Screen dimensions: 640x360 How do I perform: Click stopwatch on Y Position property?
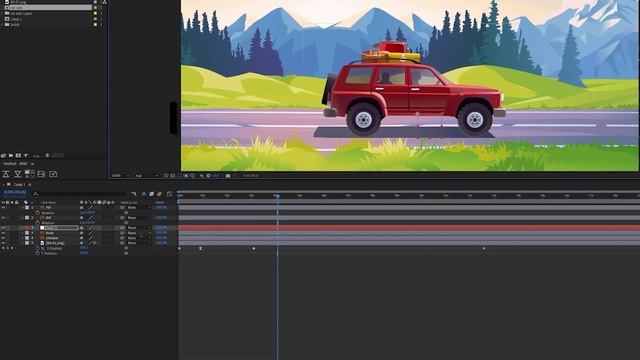tap(38, 253)
